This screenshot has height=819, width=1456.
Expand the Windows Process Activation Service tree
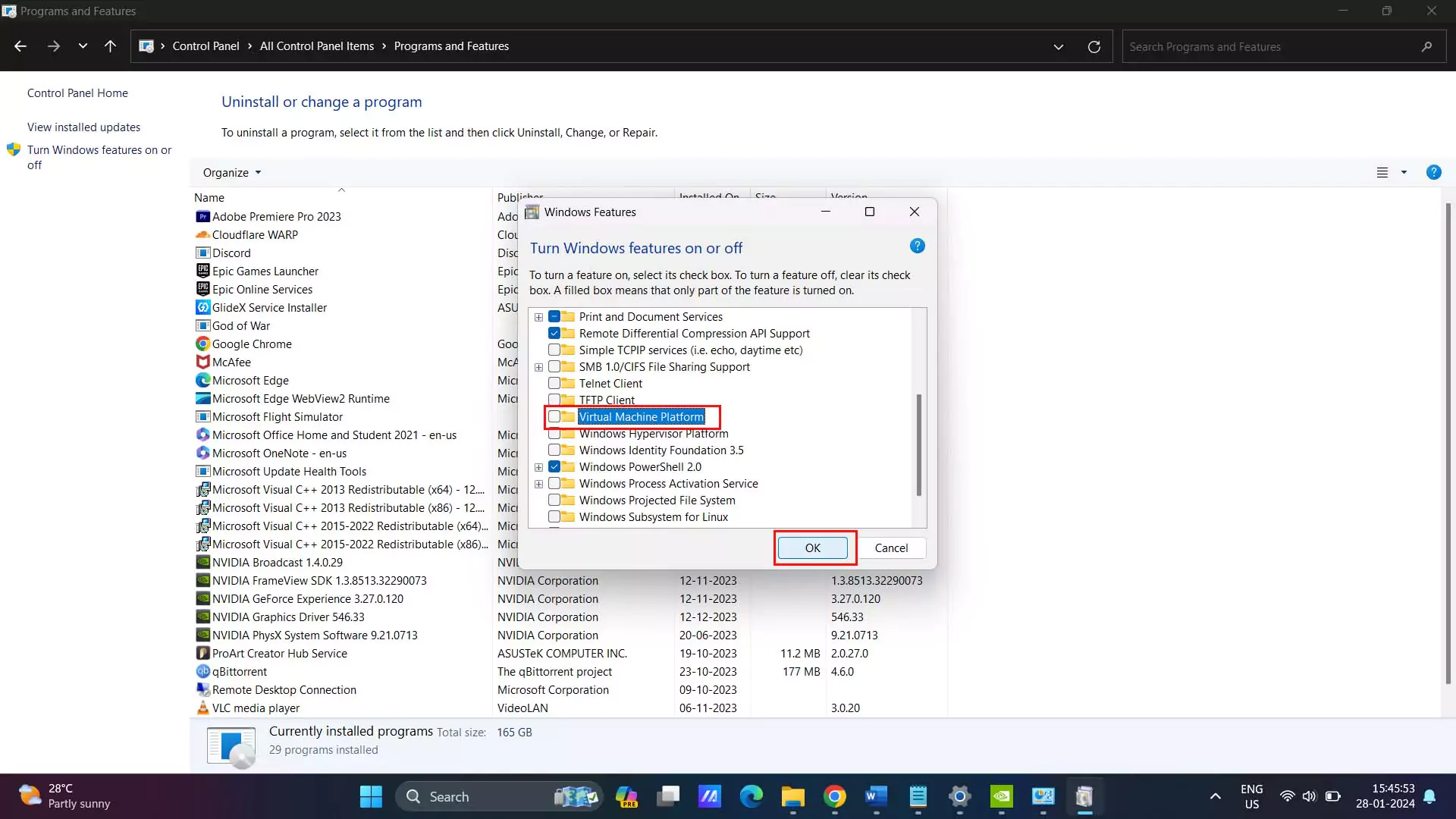[x=538, y=483]
